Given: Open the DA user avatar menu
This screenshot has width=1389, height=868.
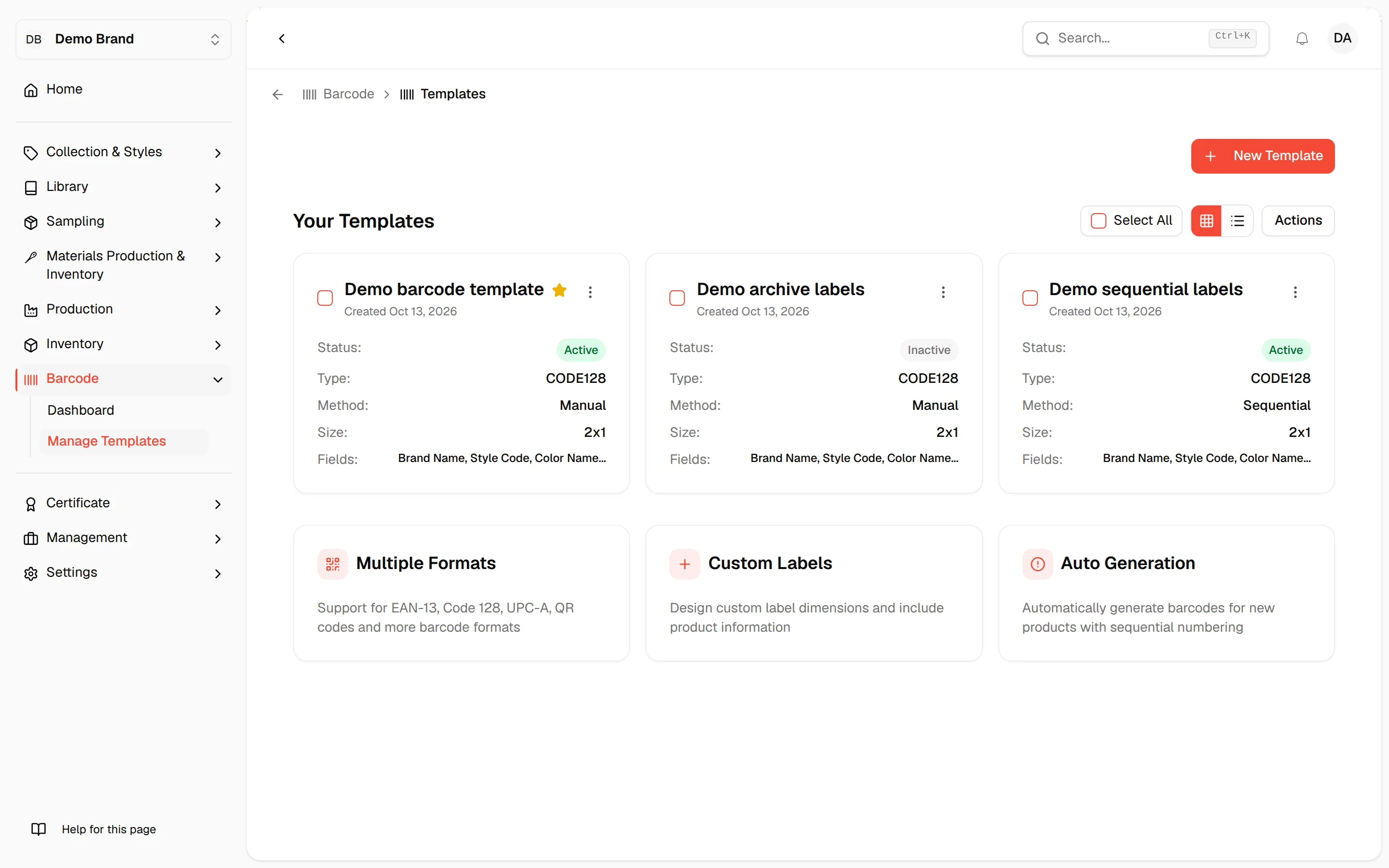Looking at the screenshot, I should [x=1342, y=39].
